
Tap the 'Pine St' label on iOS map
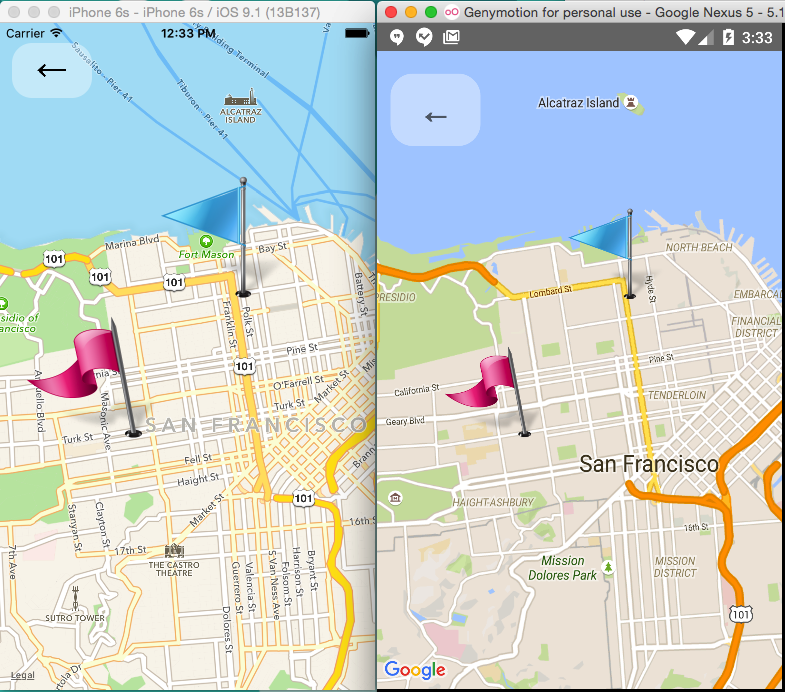302,348
